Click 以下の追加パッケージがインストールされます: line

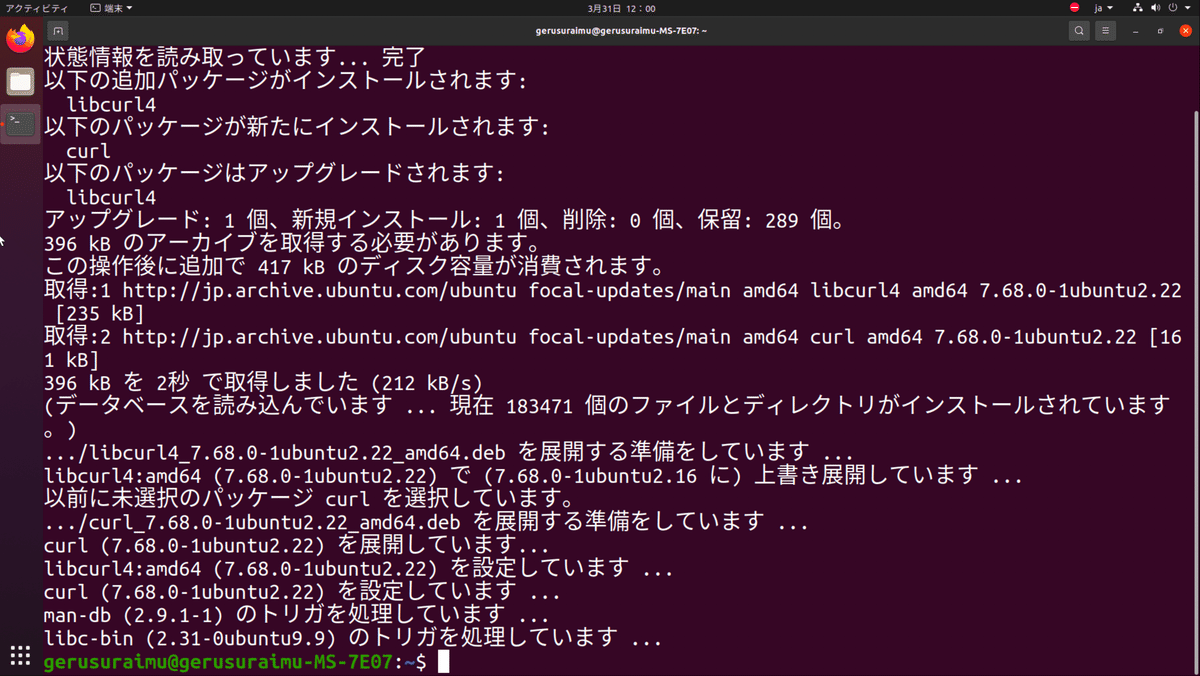tap(285, 81)
